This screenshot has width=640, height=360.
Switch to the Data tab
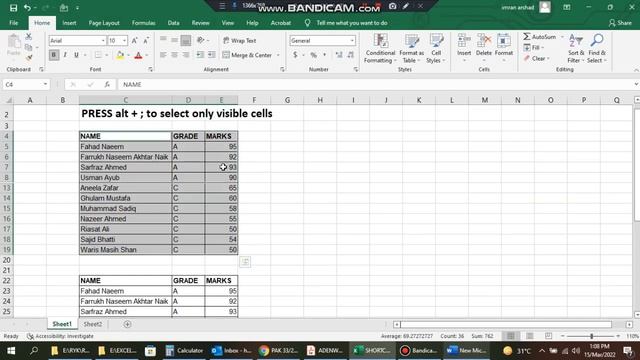173,23
